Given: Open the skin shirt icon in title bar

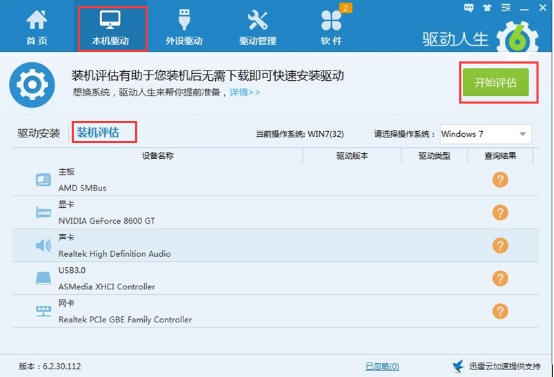Looking at the screenshot, I should coord(488,8).
